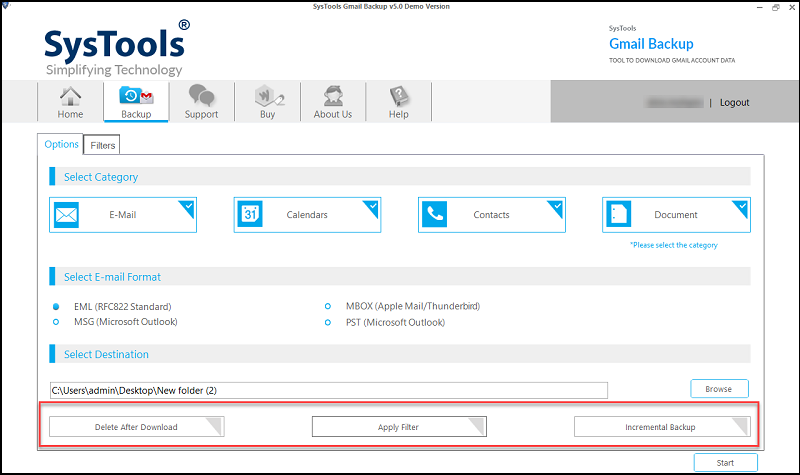
Task: Click the Document page icon
Action: pyautogui.click(x=618, y=214)
